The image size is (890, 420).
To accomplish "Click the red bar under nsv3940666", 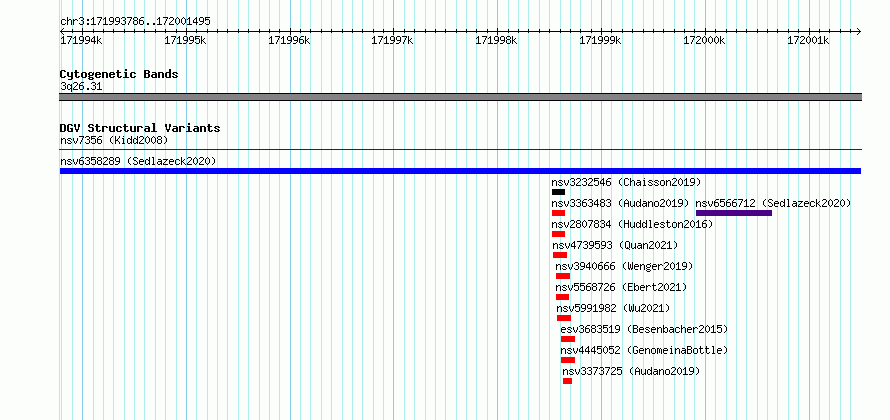I will click(562, 276).
